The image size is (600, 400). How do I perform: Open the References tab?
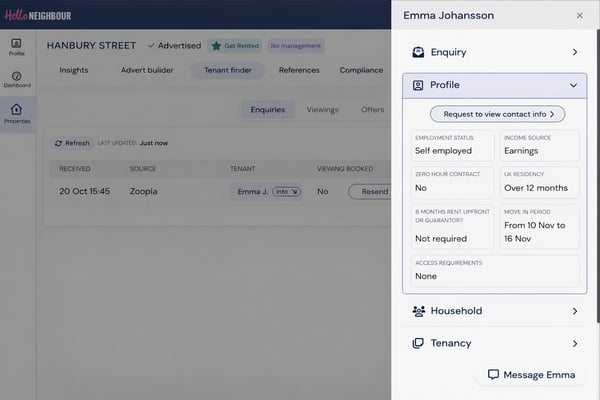click(299, 70)
